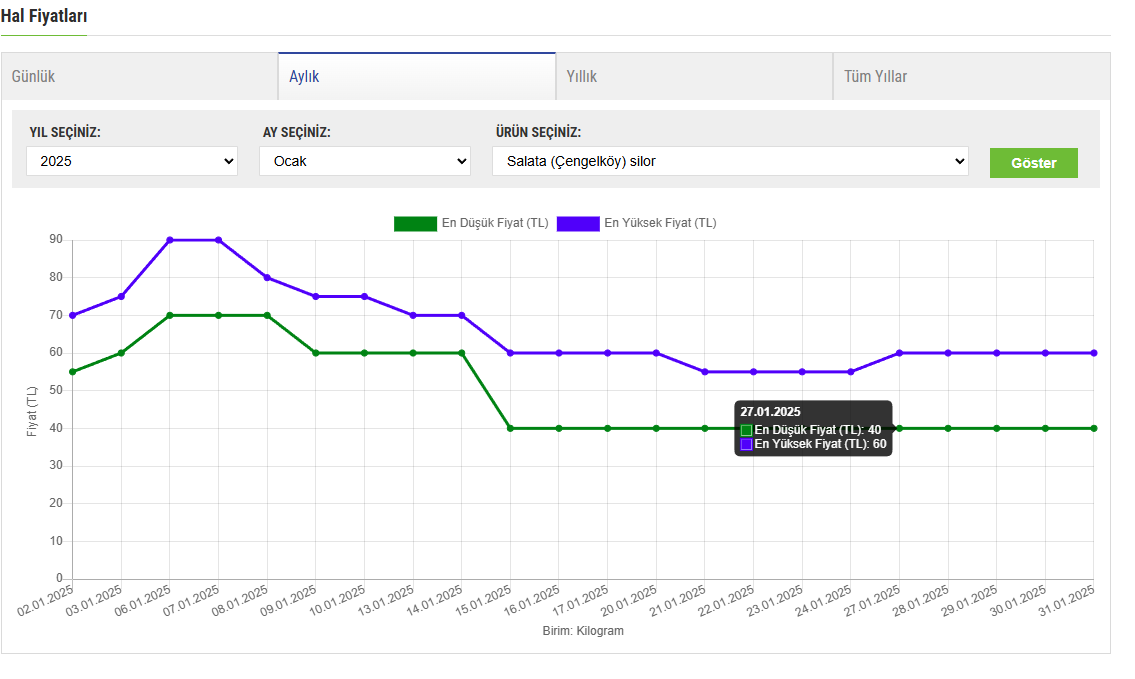Open the product dropdown Salata (Çengelköy) silor
Viewport: 1135px width, 679px height.
(730, 161)
